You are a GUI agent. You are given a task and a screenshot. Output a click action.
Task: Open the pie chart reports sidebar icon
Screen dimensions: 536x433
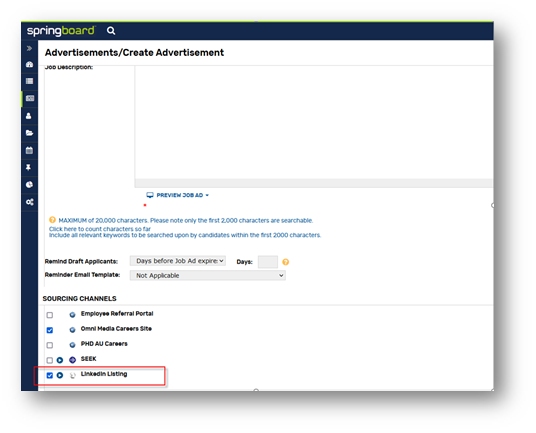point(29,185)
